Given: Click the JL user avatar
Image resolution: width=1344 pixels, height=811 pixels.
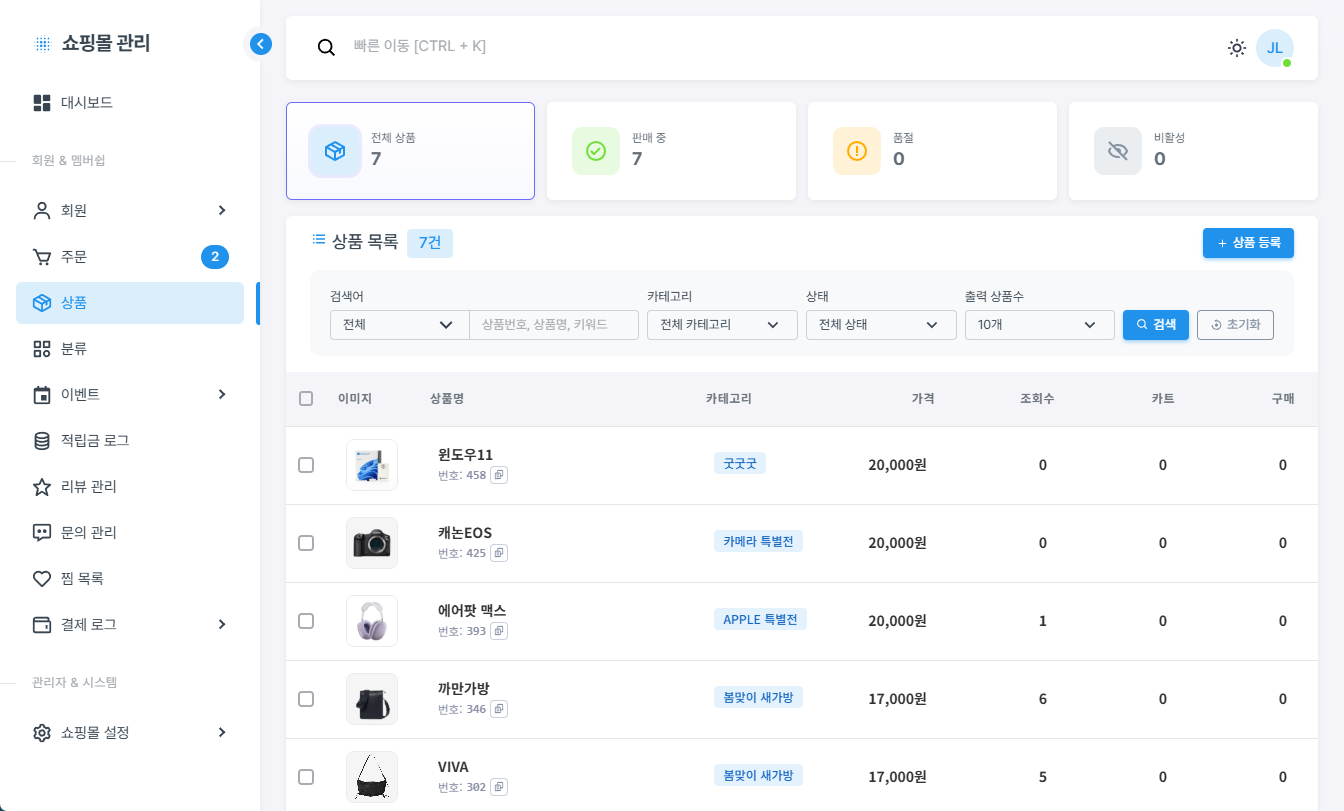Looking at the screenshot, I should [1274, 48].
